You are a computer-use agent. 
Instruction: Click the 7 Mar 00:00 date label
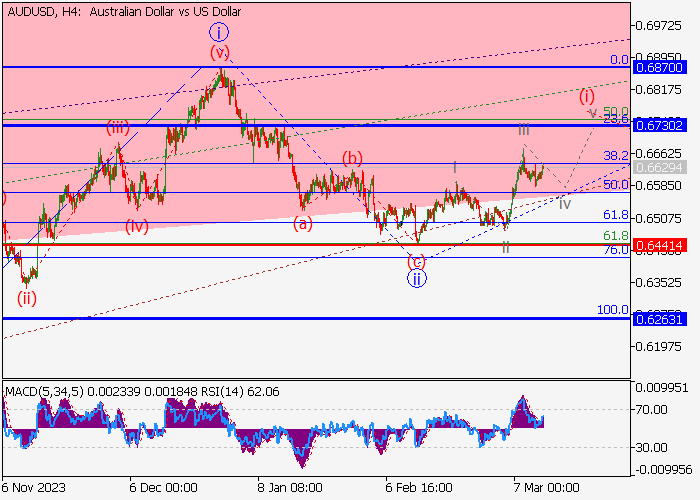click(546, 487)
